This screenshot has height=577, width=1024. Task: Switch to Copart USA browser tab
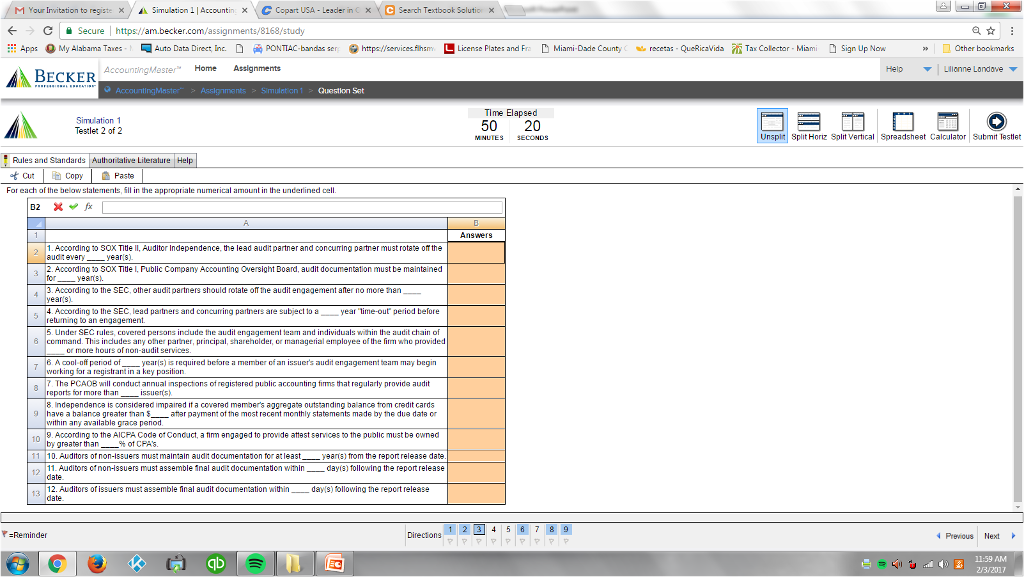click(316, 10)
